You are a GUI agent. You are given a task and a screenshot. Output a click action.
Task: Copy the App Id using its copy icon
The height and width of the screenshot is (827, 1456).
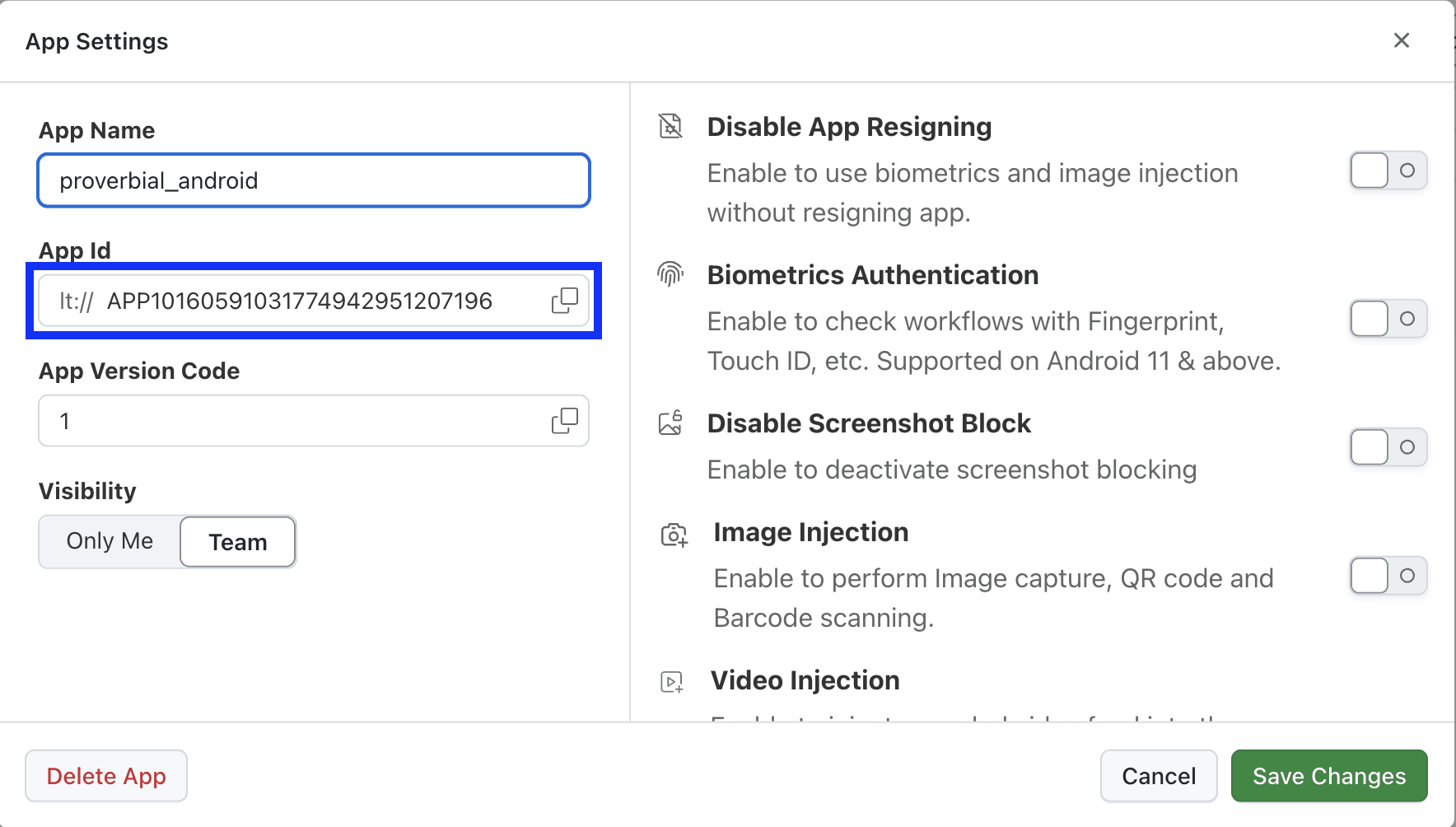point(565,301)
